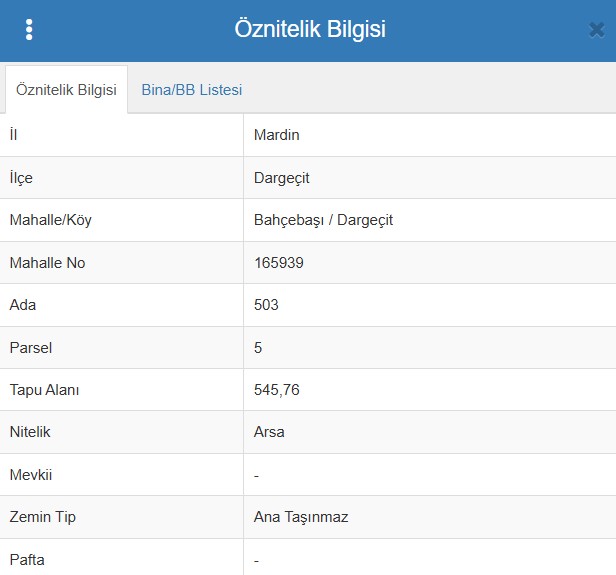This screenshot has width=616, height=575.
Task: Select the Ana Taşınmaz value
Action: click(x=301, y=517)
